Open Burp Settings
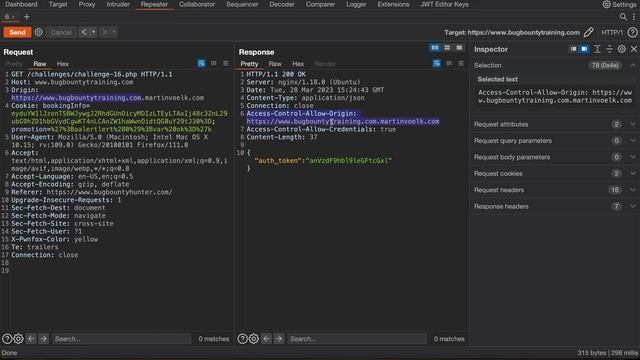 tap(619, 4)
